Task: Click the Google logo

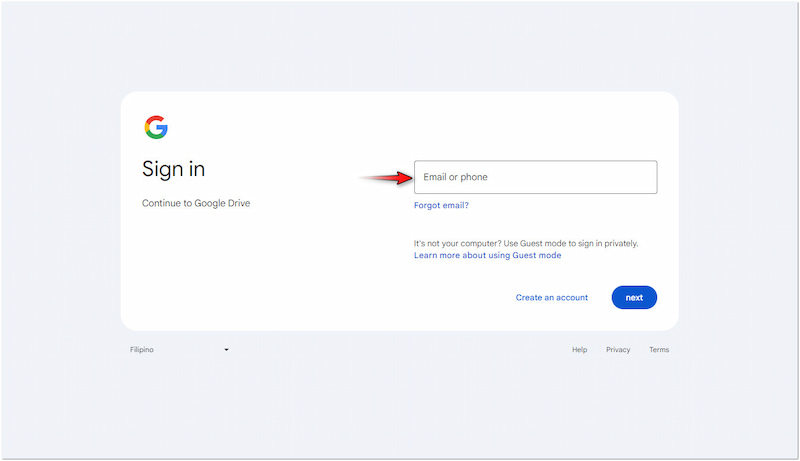Action: [156, 127]
